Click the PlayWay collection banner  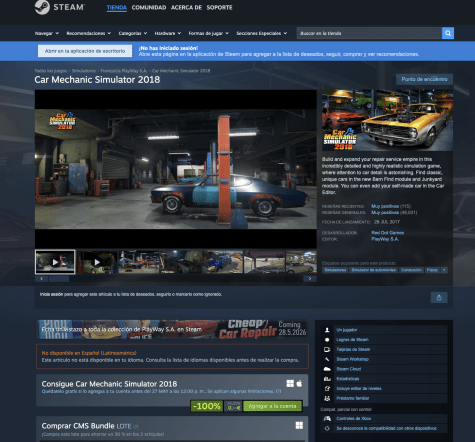click(x=172, y=329)
